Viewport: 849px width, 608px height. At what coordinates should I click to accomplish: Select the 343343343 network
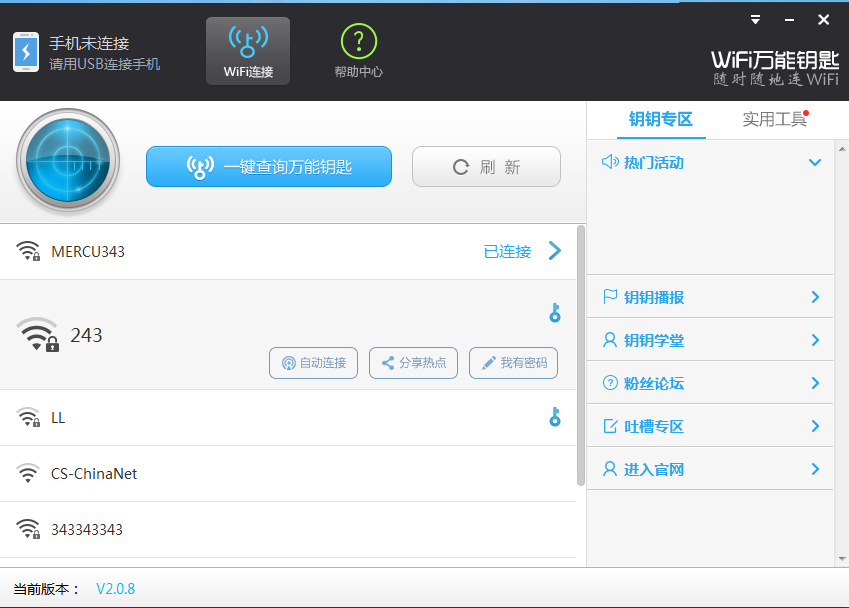tap(288, 529)
